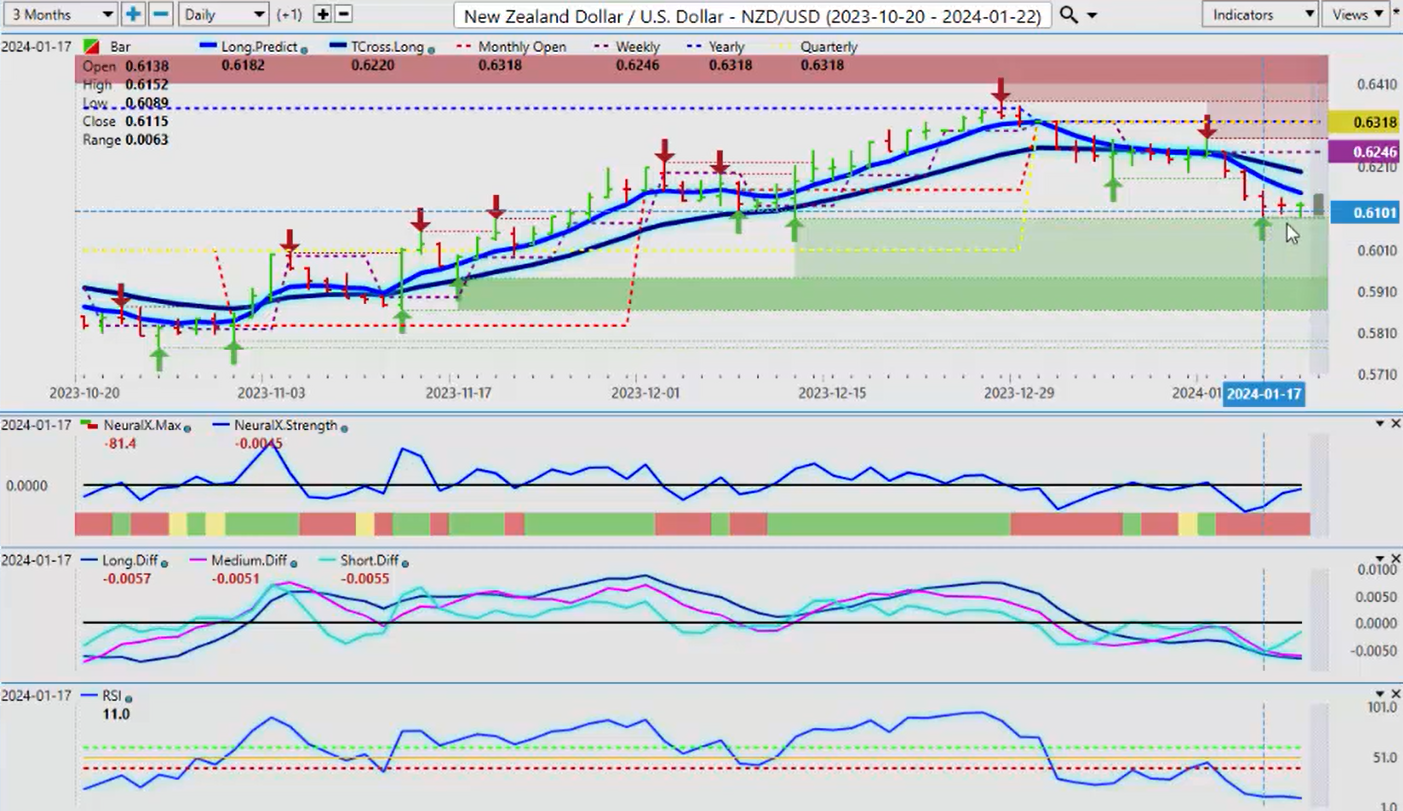Click the Long.Predict blue line swatch
The width and height of the screenshot is (1403, 811).
click(210, 47)
